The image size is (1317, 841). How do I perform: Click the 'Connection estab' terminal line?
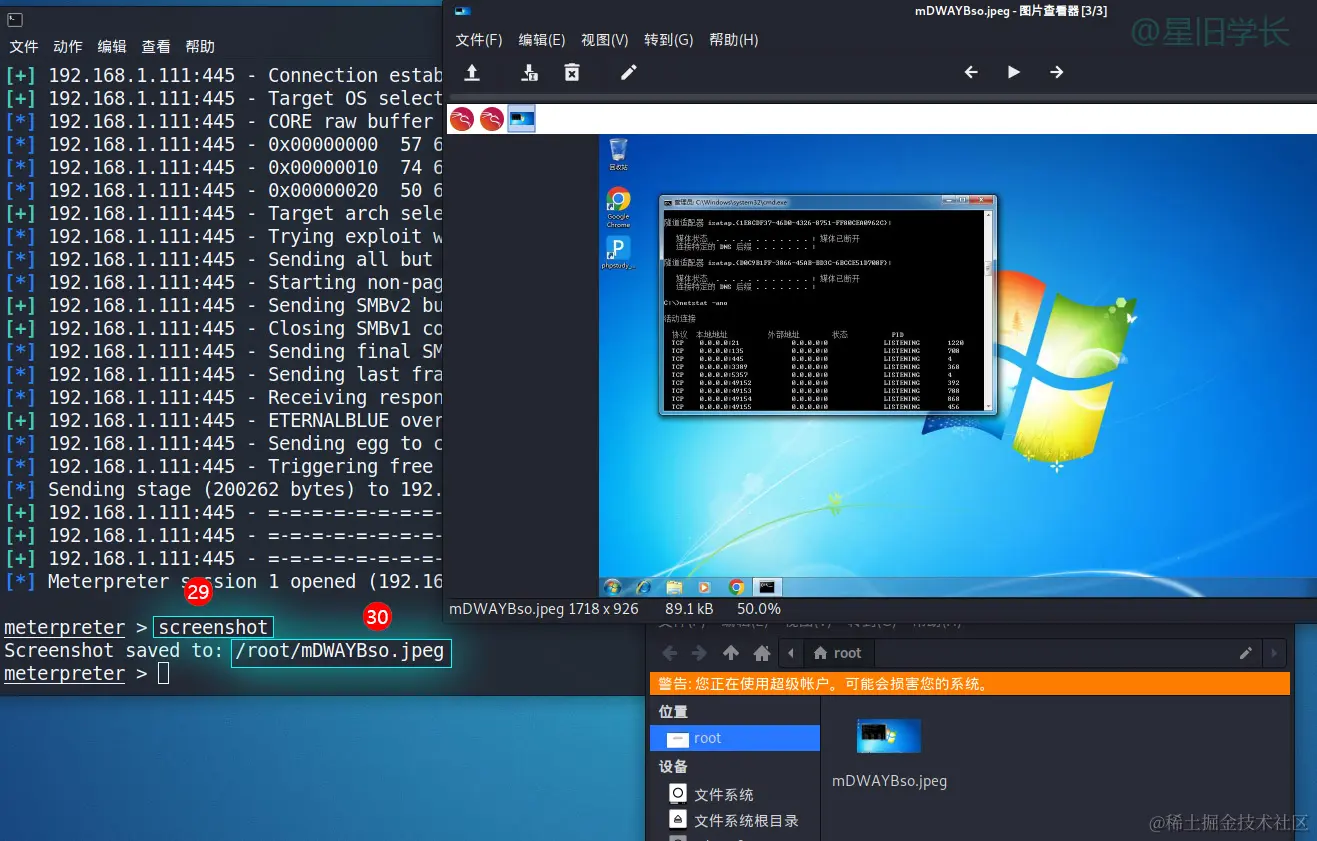point(224,75)
